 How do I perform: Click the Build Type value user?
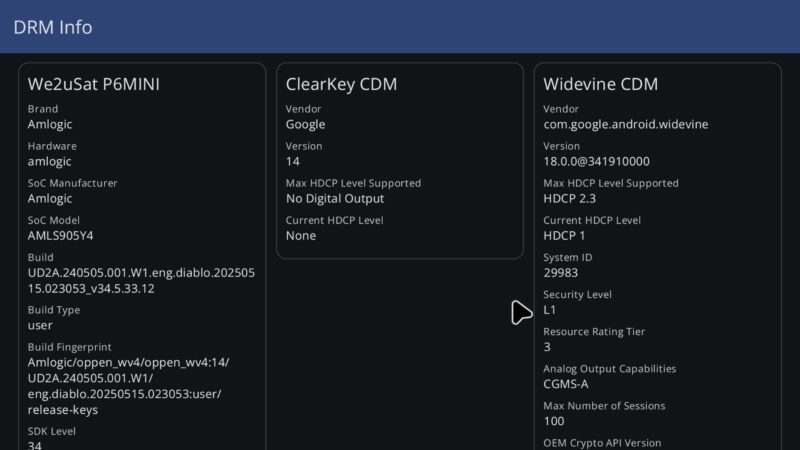40,325
